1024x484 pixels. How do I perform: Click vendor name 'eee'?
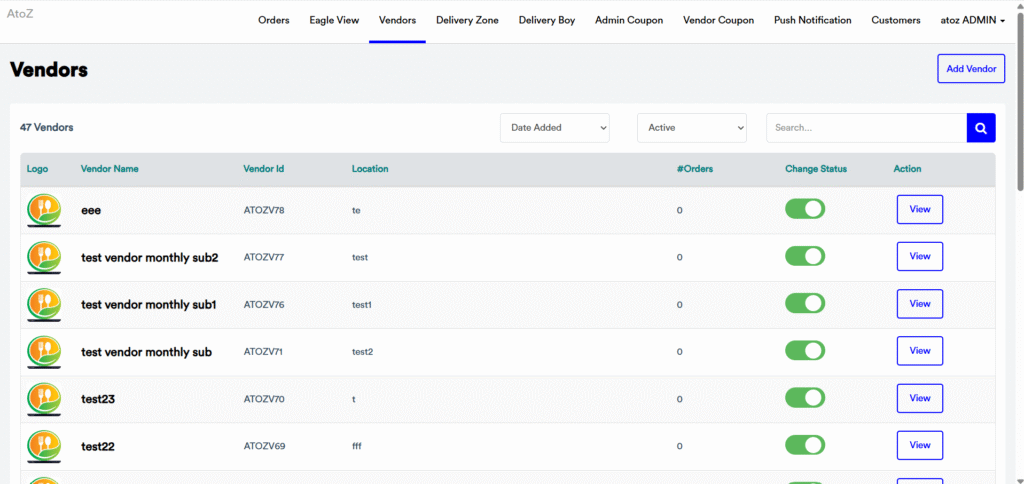coord(91,210)
